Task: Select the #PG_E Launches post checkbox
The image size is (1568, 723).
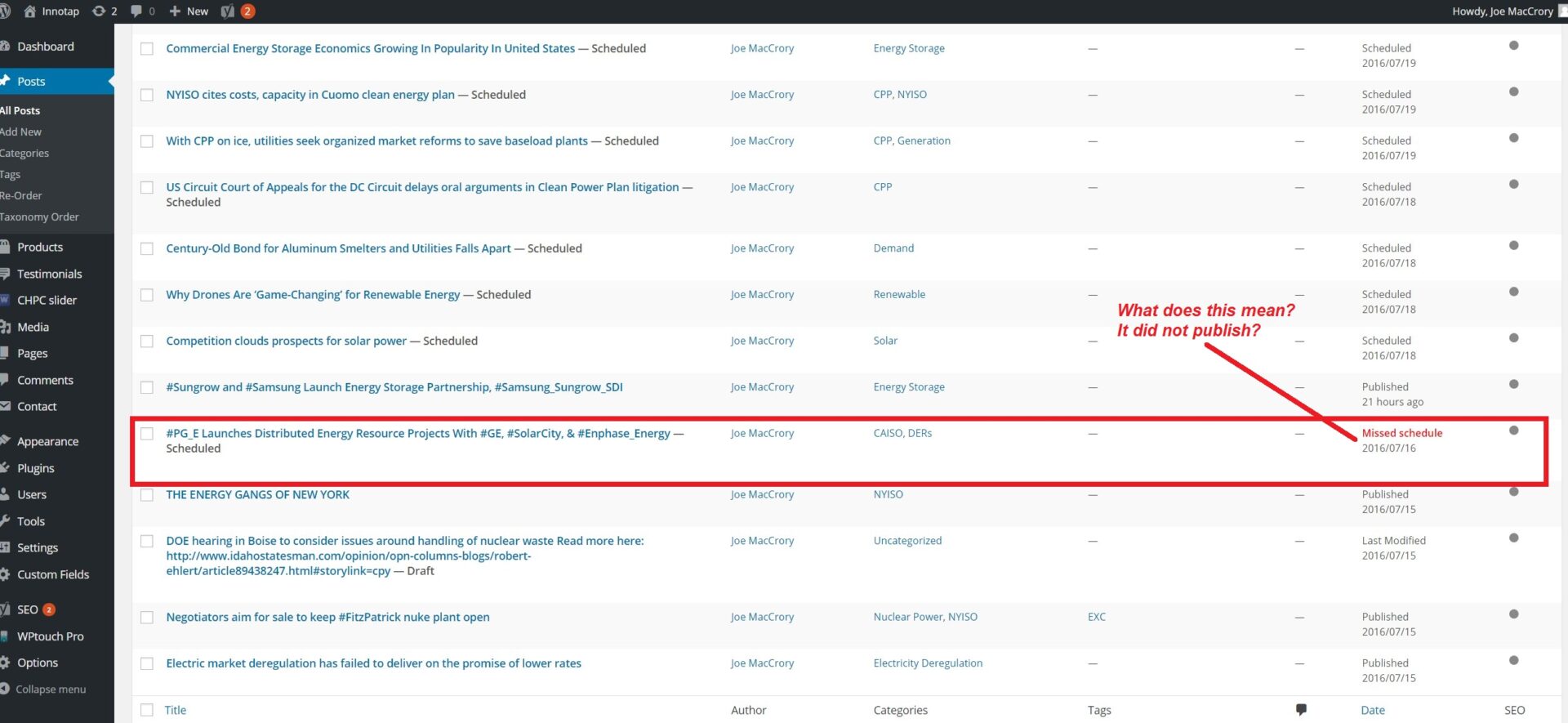Action: point(147,434)
